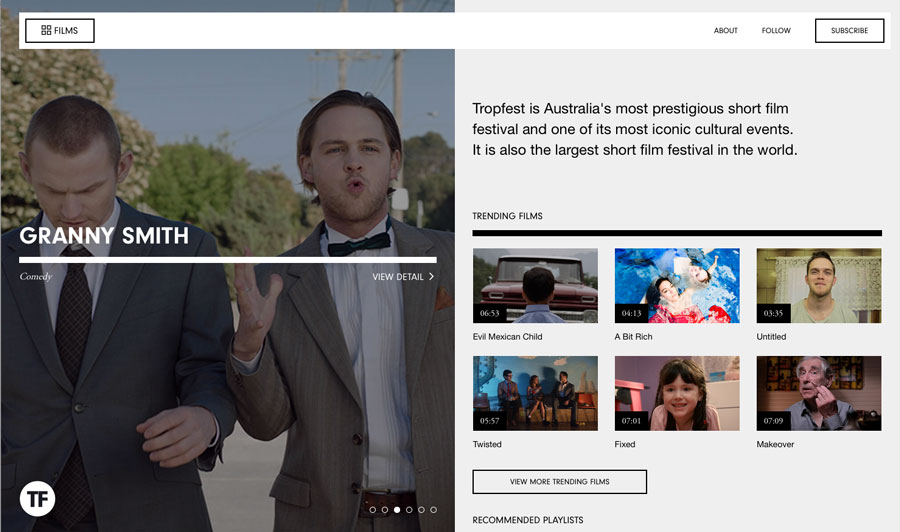This screenshot has height=532, width=900.
Task: Open the Evil Mexican Child thumbnail
Action: coord(536,285)
